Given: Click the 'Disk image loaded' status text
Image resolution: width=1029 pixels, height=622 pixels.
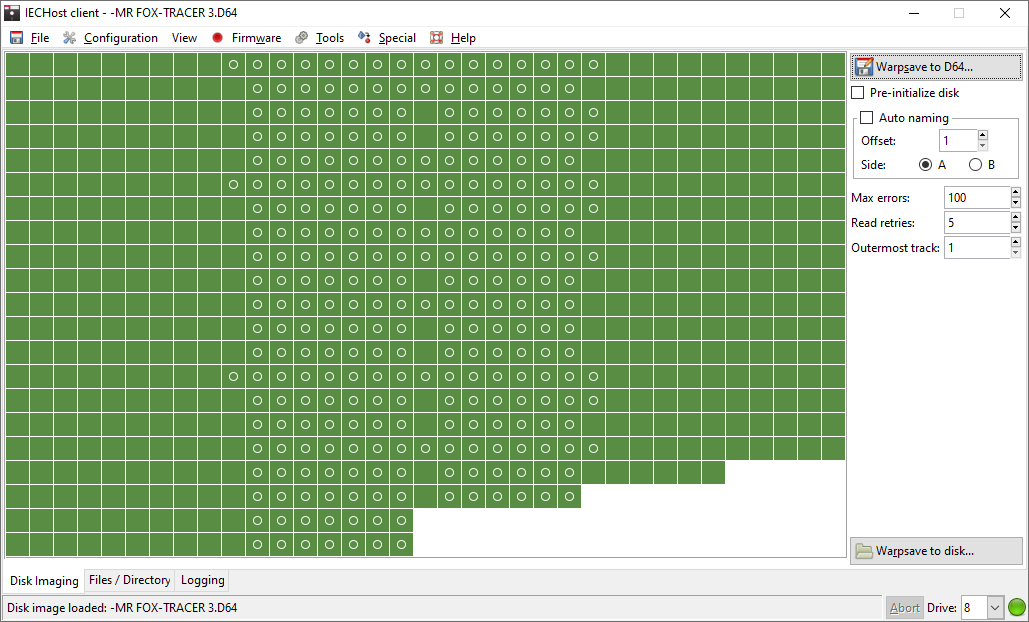Looking at the screenshot, I should 122,608.
